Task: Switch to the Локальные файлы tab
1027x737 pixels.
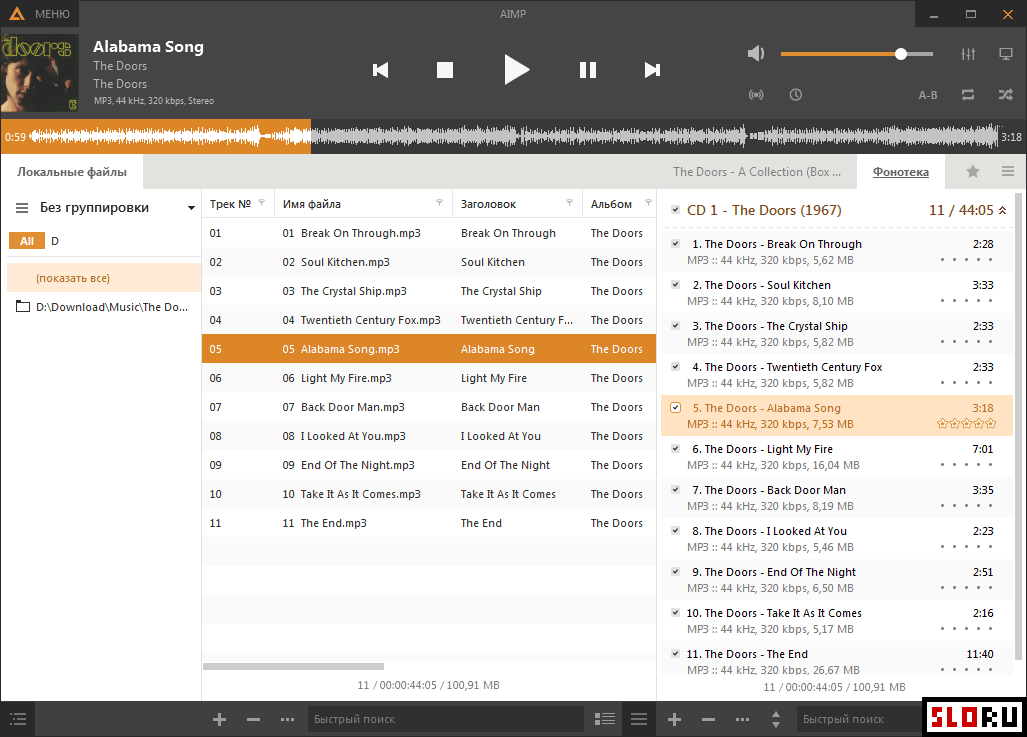Action: (72, 172)
